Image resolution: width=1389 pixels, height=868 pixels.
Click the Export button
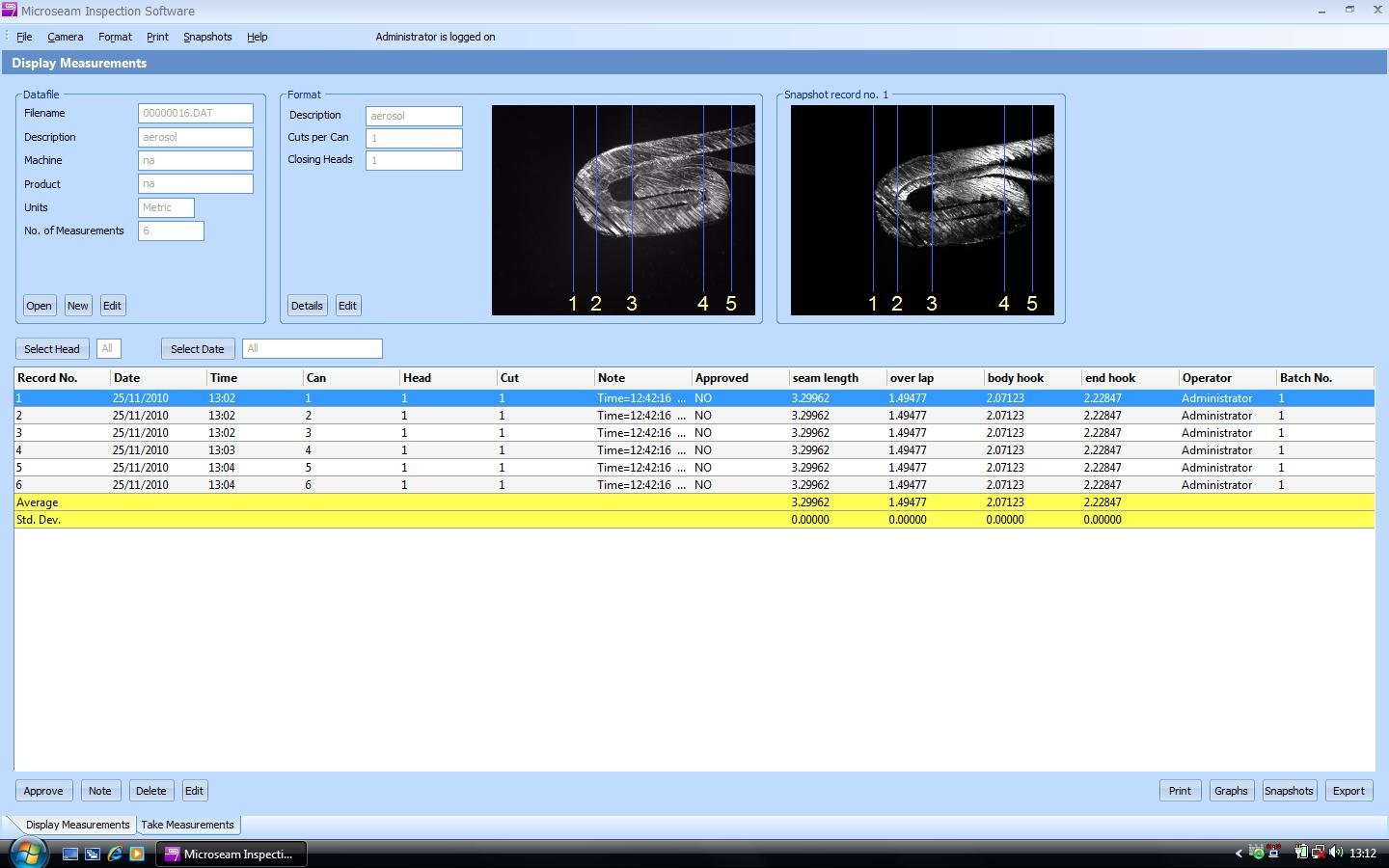(x=1348, y=791)
